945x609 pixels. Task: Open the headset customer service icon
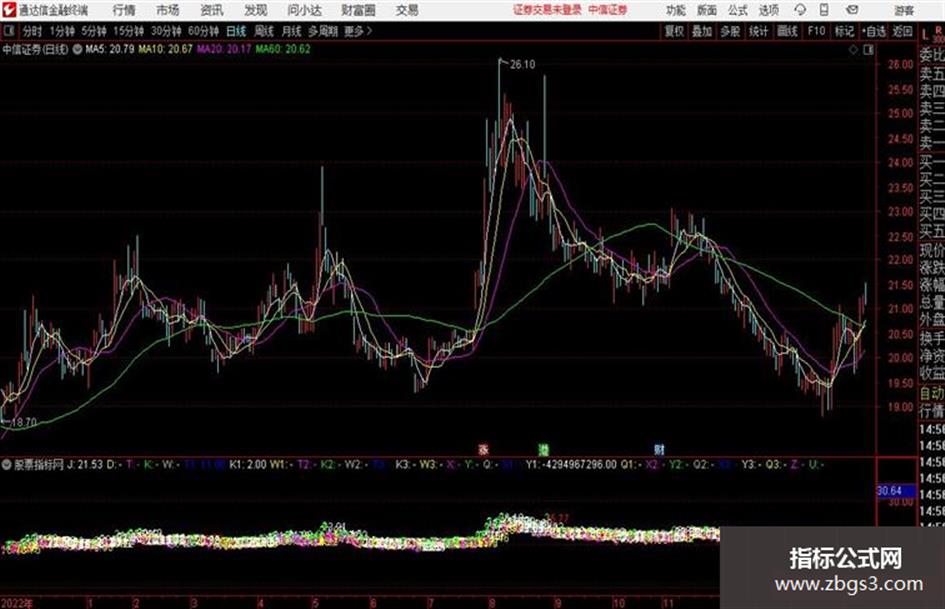[x=800, y=10]
